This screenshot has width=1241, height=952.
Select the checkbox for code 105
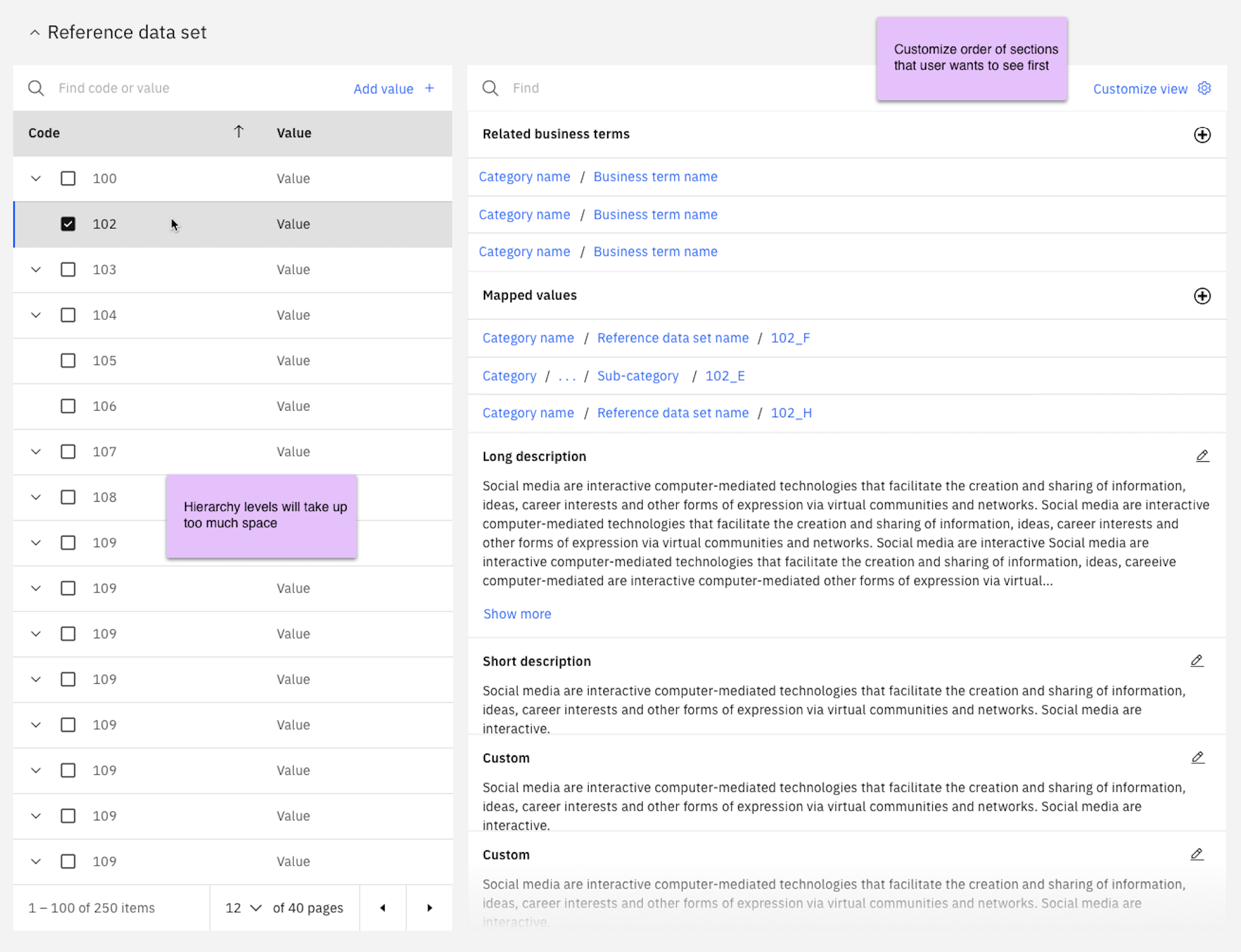[68, 360]
